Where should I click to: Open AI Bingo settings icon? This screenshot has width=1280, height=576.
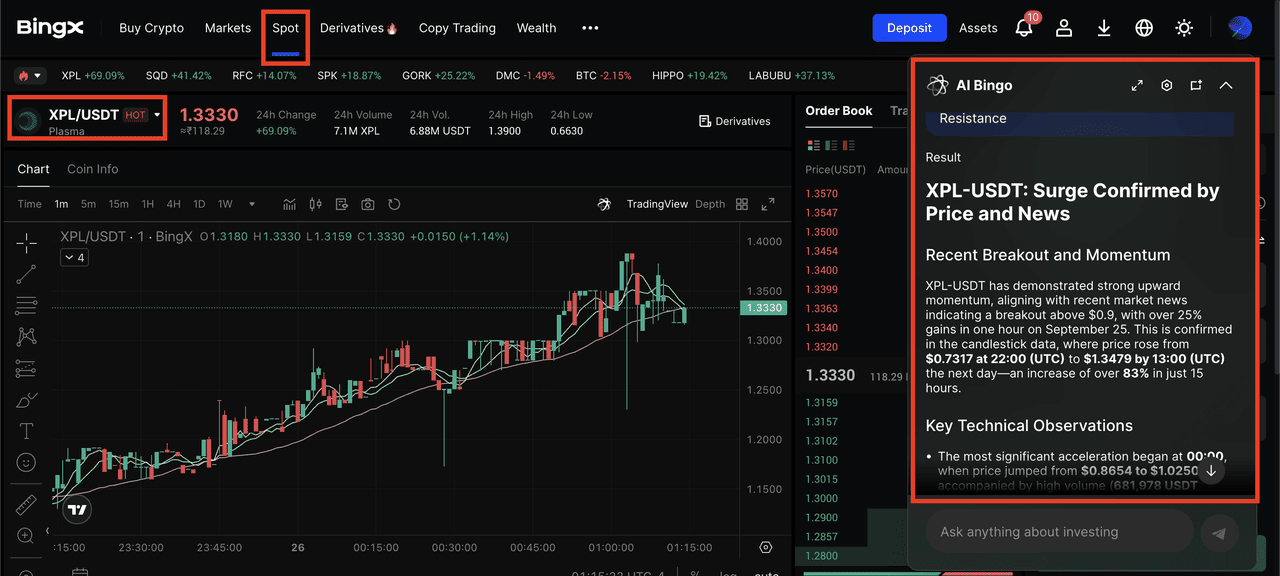click(x=1166, y=85)
